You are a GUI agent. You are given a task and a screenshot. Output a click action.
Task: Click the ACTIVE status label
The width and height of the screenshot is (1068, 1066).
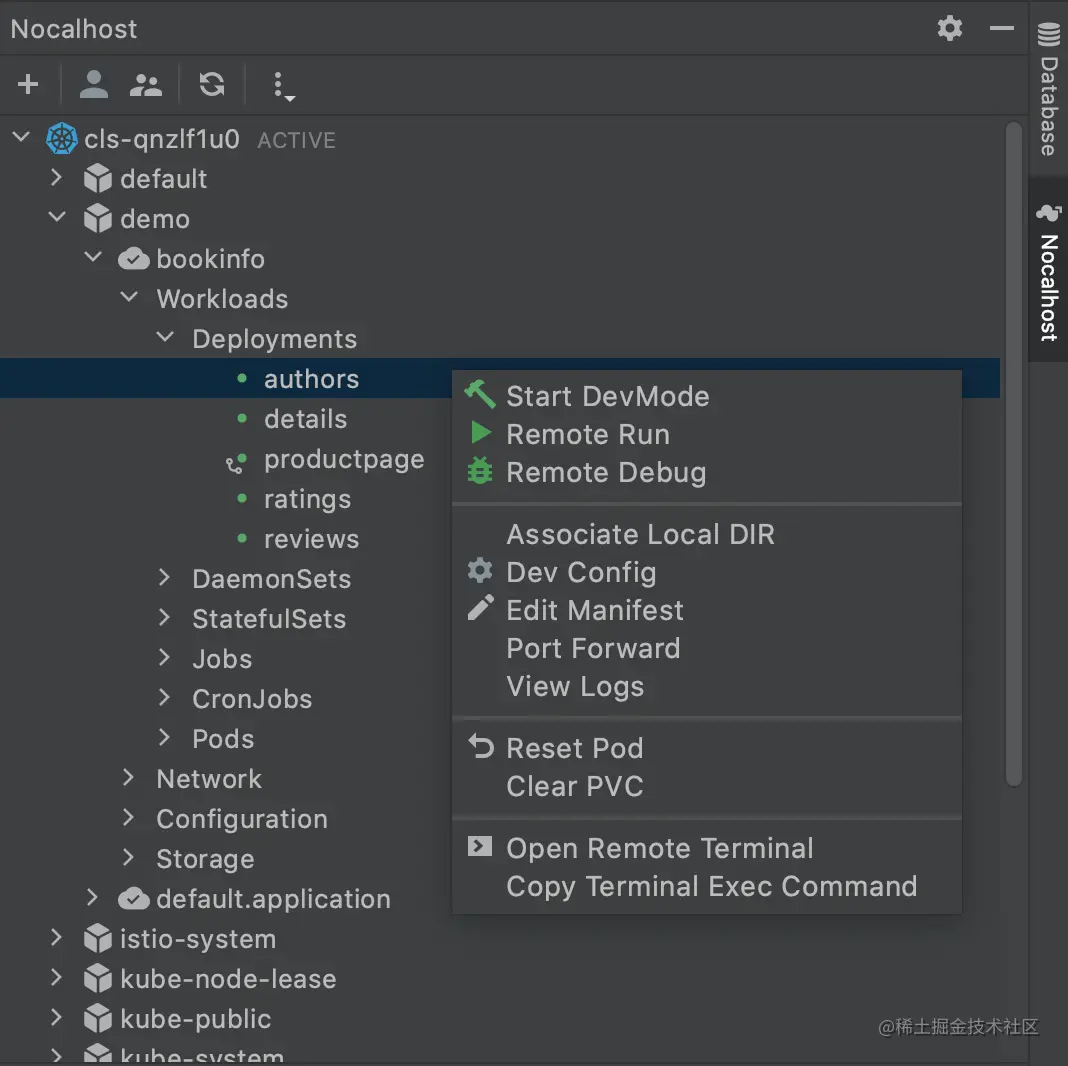(x=296, y=140)
